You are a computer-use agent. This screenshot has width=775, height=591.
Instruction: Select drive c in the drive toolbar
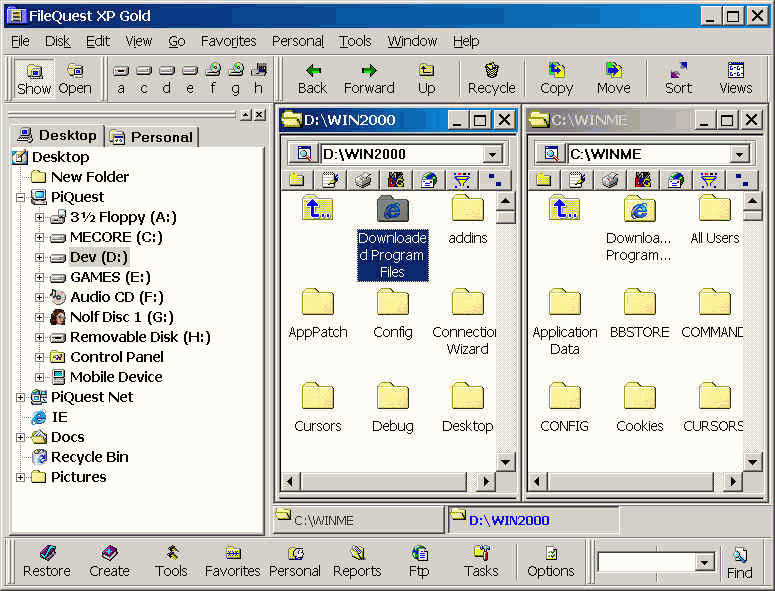[x=144, y=79]
